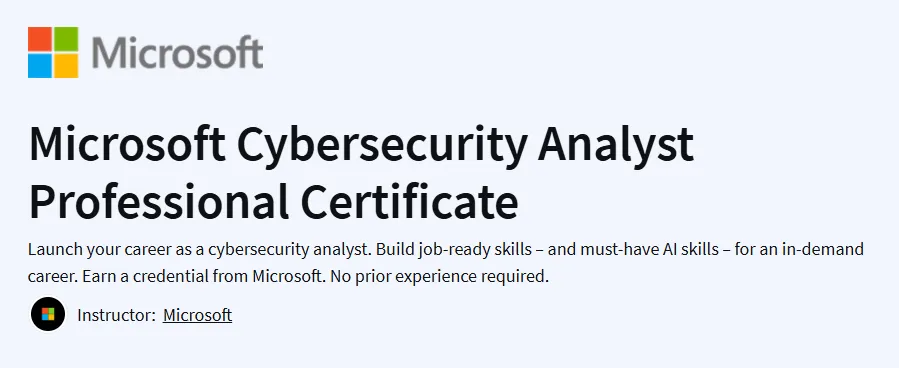899x368 pixels.
Task: Click the gray Microsoft wordmark beside logo
Action: tap(177, 52)
